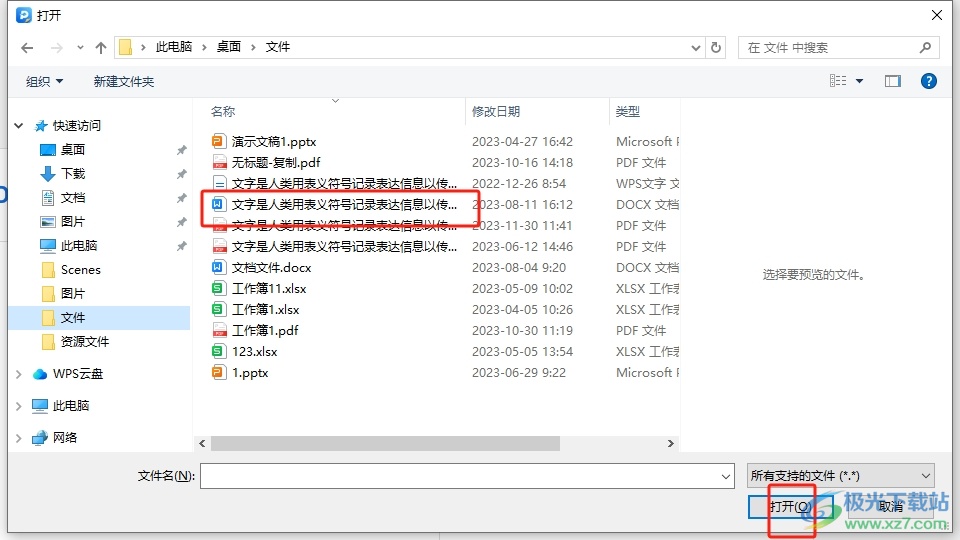Open help with the question mark icon

tap(928, 81)
